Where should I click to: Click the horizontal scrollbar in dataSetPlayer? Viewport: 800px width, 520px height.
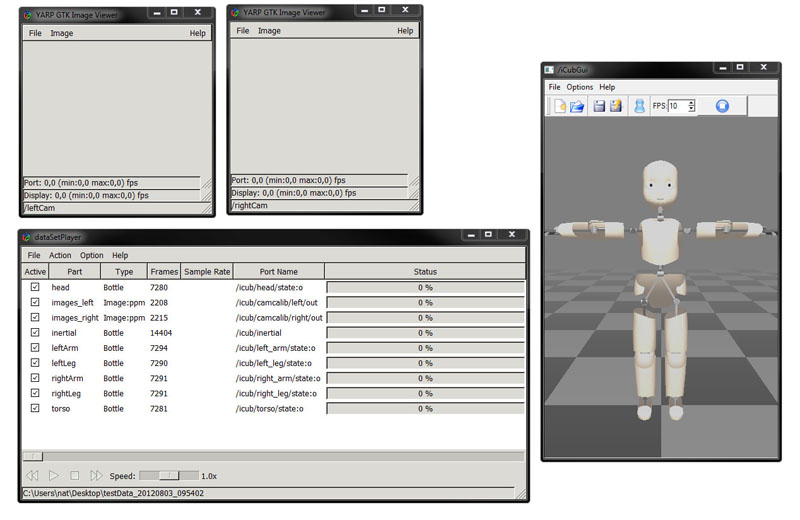coord(272,456)
